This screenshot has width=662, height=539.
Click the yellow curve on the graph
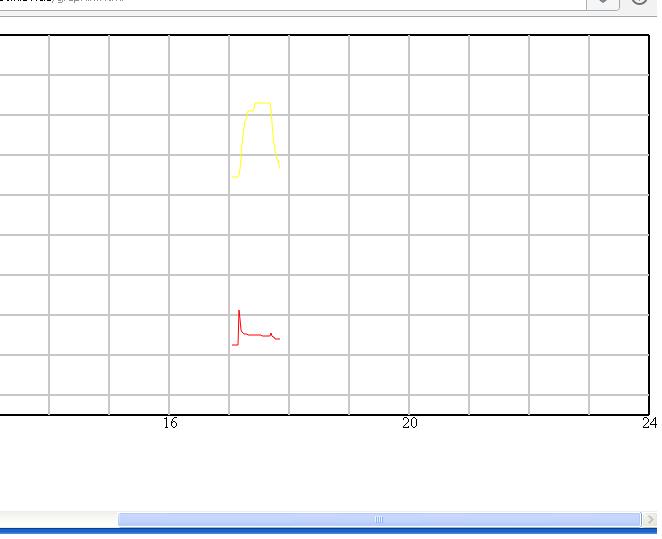point(256,140)
